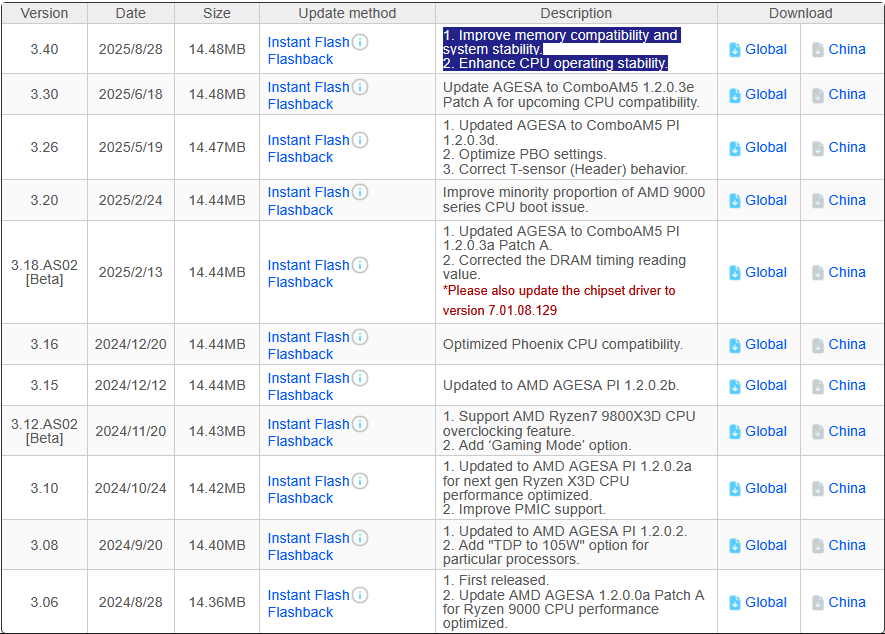Open the Instant Flash link for version 3.26
This screenshot has width=885, height=634.
point(308,140)
